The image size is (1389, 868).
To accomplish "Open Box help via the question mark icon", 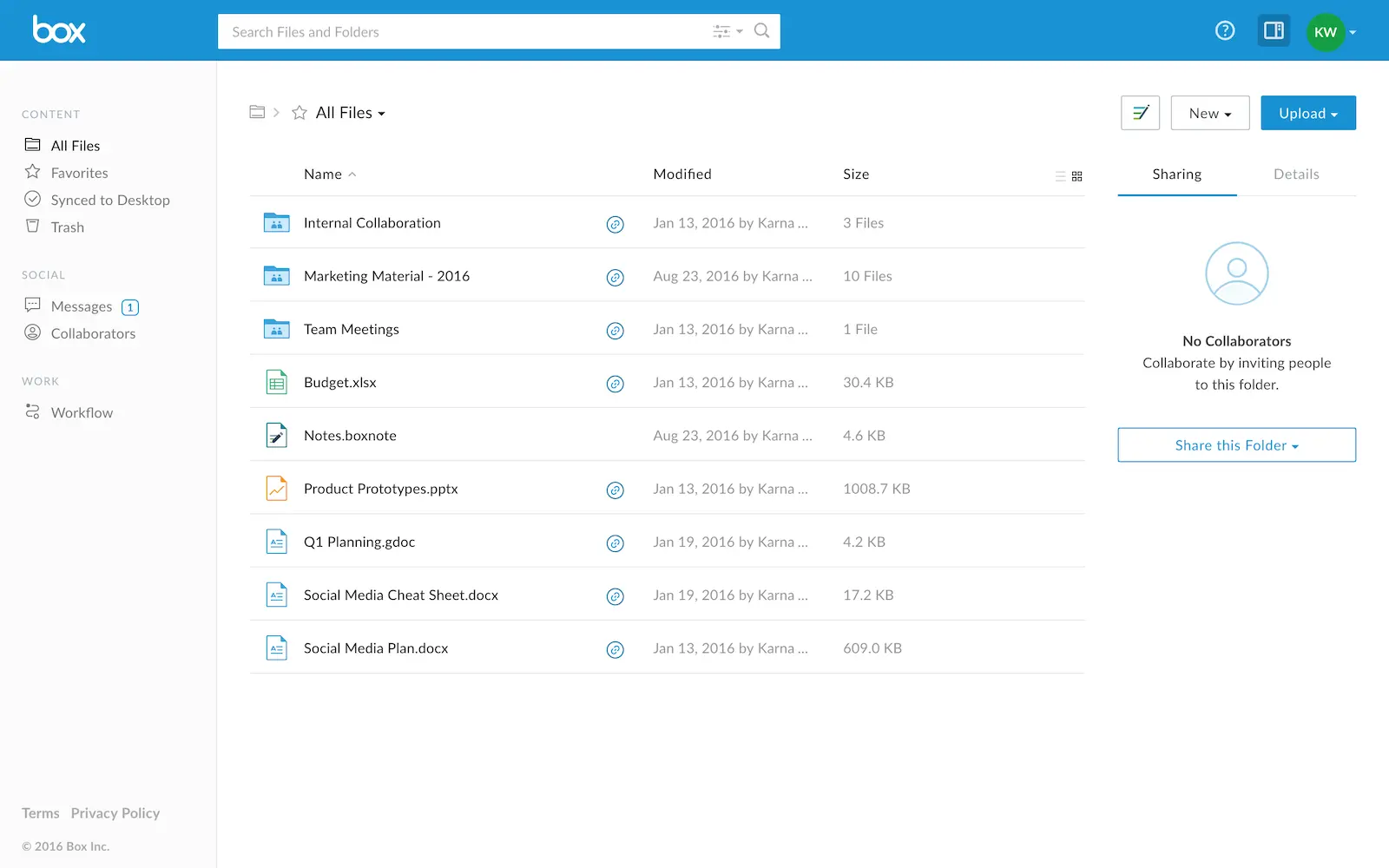I will point(1225,30).
